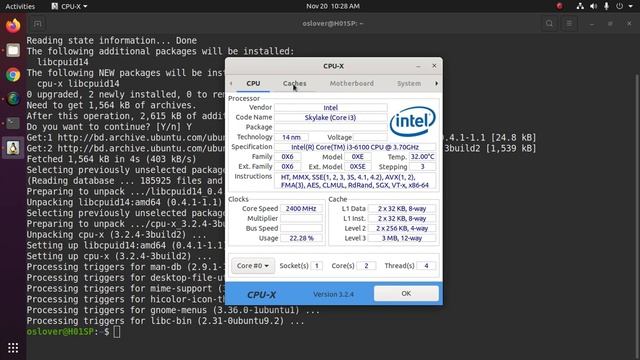Open the Core #0 dropdown
The image size is (640, 360).
(253, 266)
